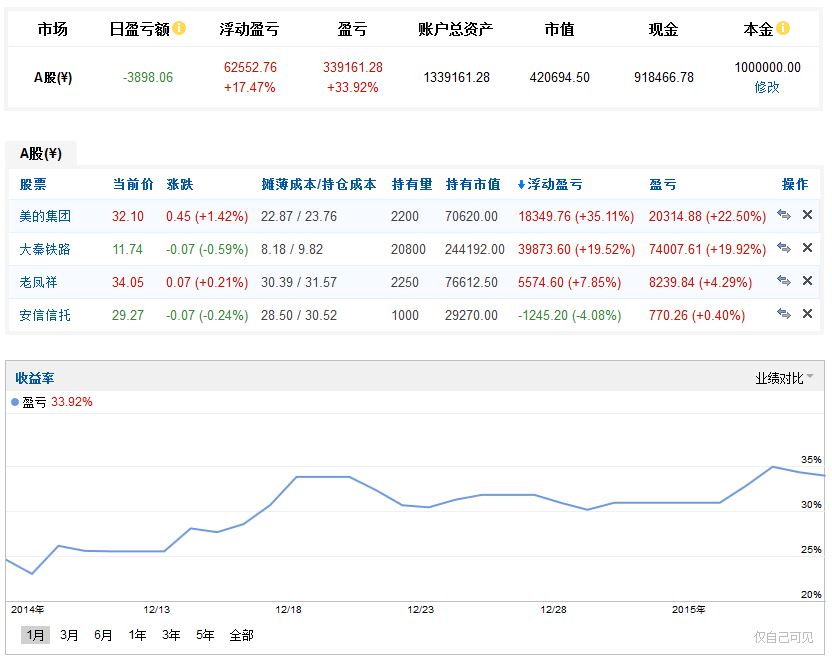This screenshot has width=832, height=661.
Task: Click summary profit 339161.28
Action: coord(353,67)
